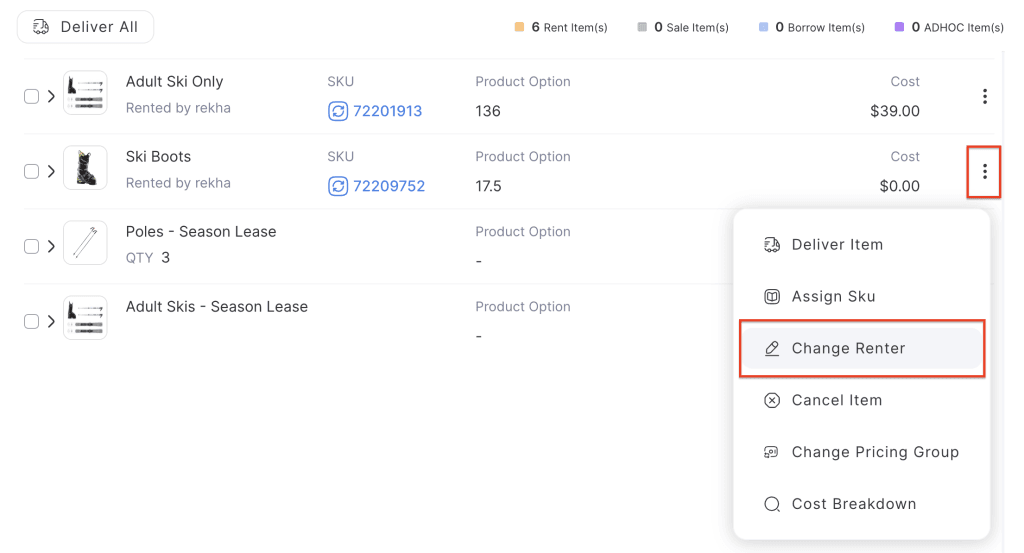1024x553 pixels.
Task: Check the Poles - Season Lease checkbox
Action: [31, 247]
